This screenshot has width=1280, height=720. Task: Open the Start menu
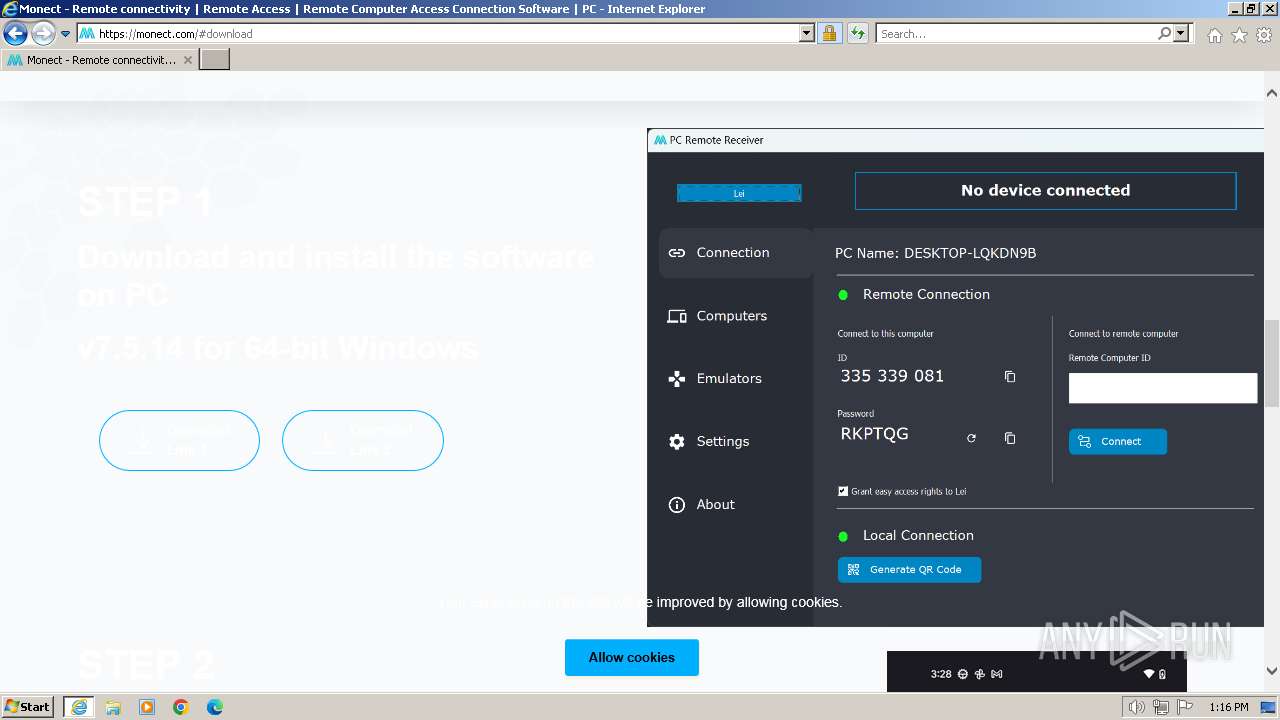click(x=27, y=707)
